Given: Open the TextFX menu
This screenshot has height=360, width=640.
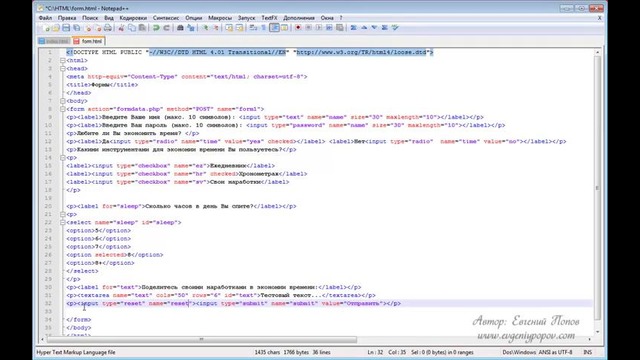Looking at the screenshot, I should (x=269, y=18).
